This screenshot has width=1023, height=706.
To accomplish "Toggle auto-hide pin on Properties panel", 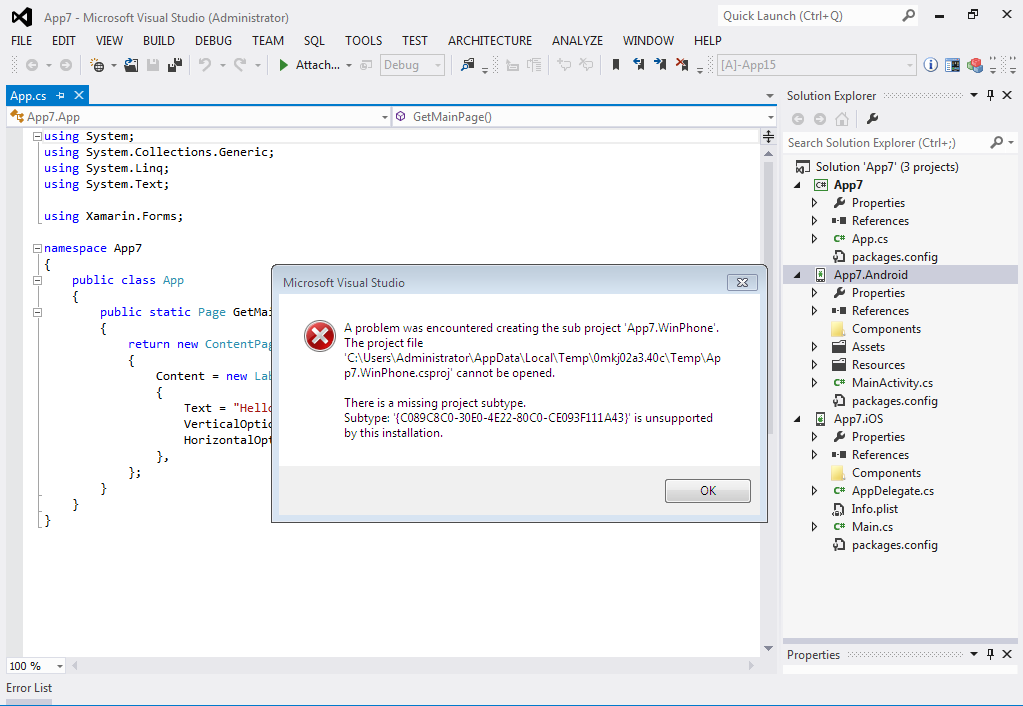I will click(990, 654).
